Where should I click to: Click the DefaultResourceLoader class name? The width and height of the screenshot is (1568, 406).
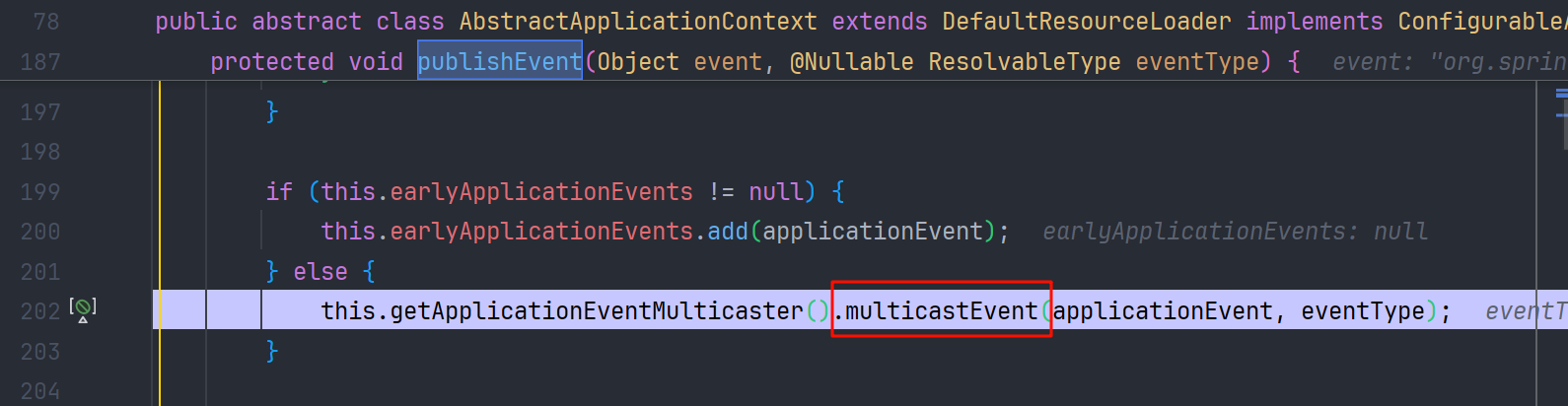1087,22
